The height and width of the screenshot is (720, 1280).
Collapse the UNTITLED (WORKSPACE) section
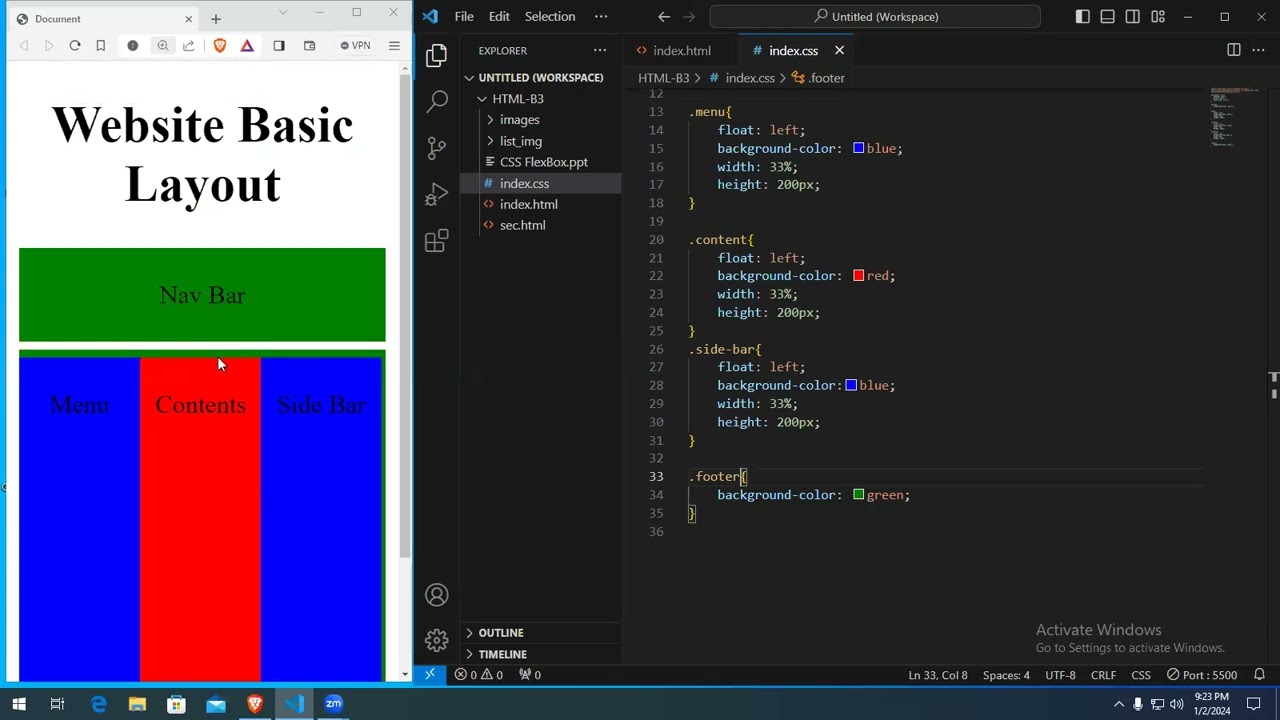click(540, 77)
